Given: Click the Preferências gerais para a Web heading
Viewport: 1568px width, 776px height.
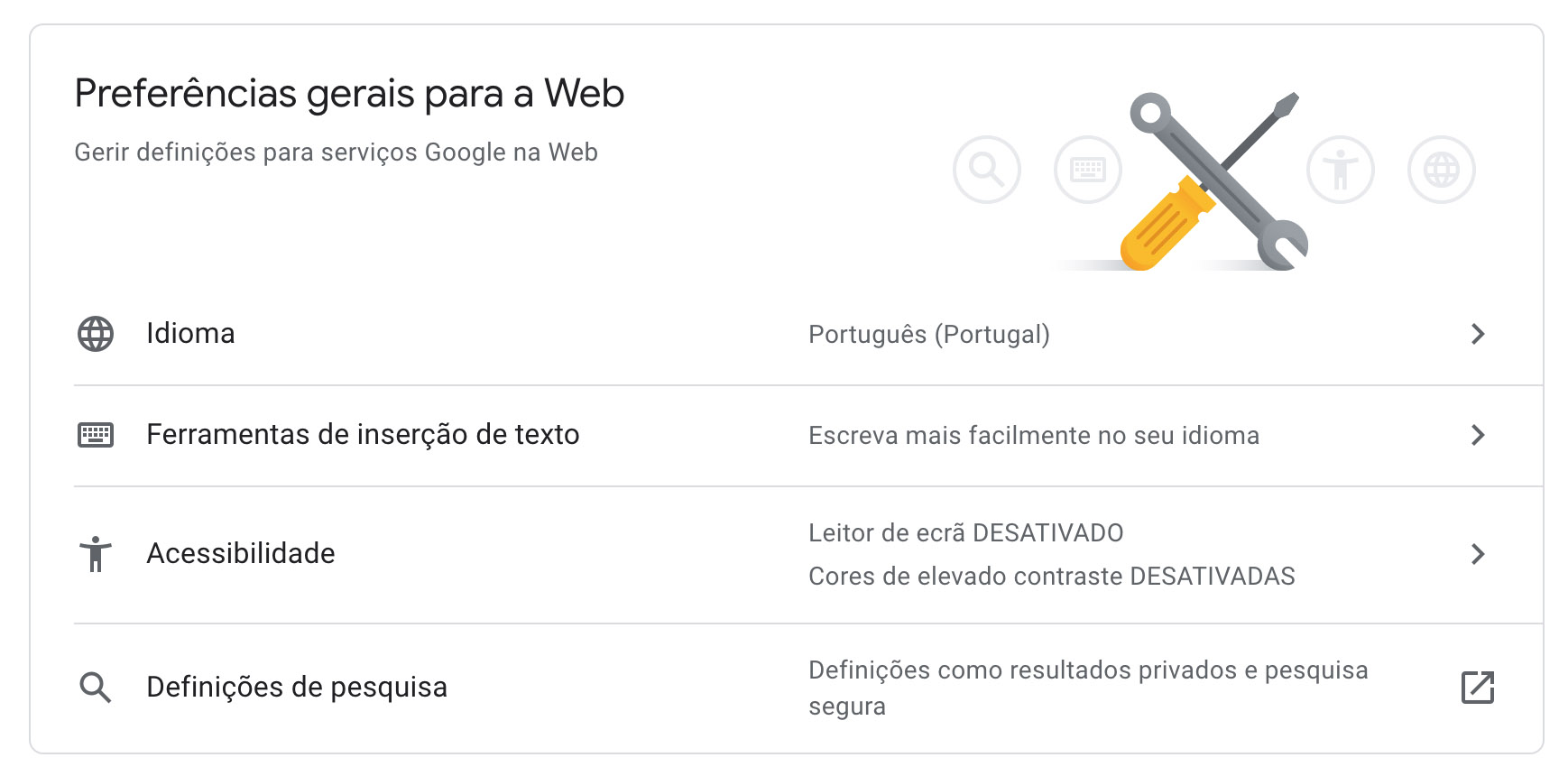Looking at the screenshot, I should [348, 94].
